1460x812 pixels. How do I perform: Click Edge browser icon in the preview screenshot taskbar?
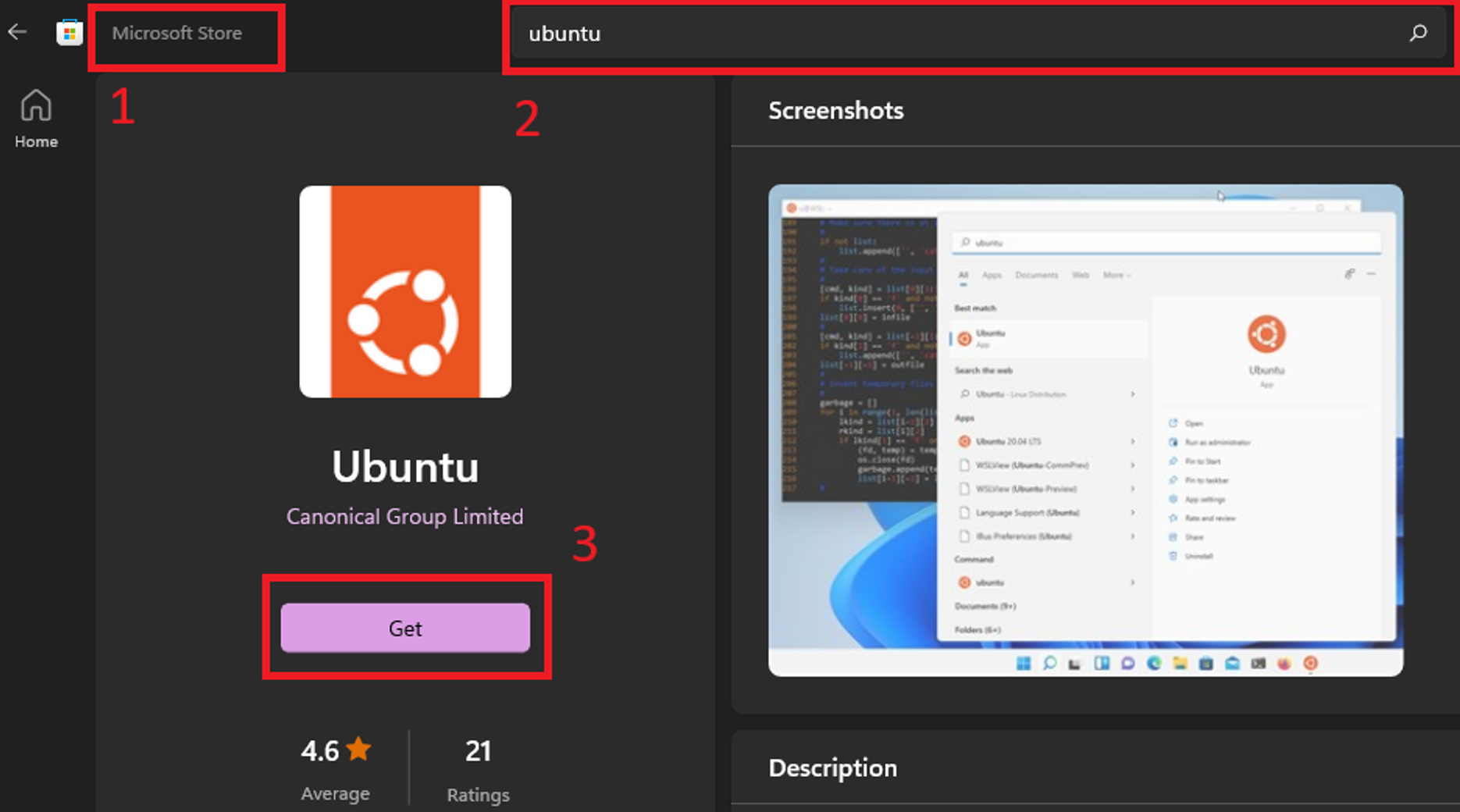1154,664
